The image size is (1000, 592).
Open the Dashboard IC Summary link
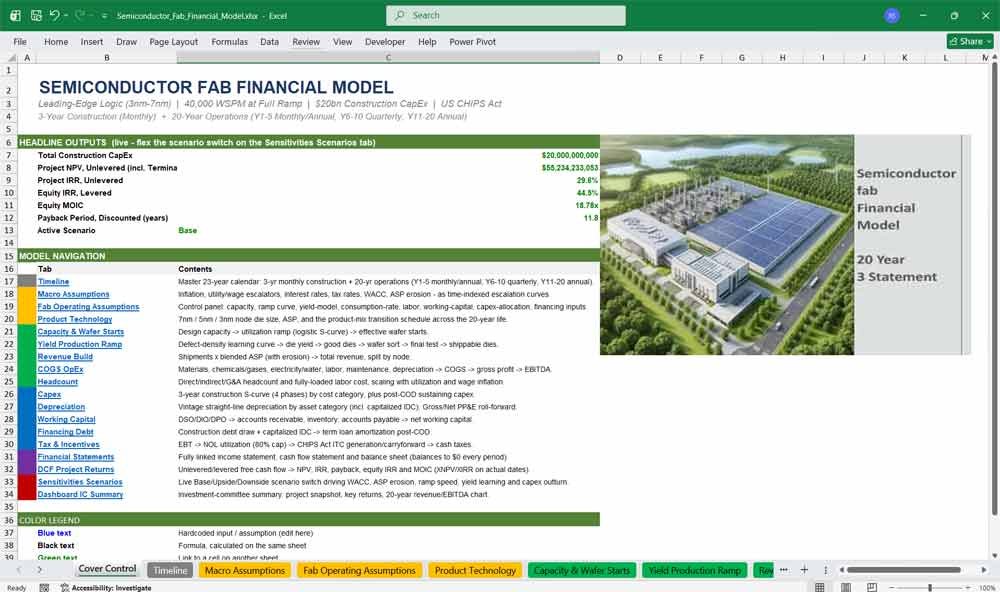click(x=80, y=494)
